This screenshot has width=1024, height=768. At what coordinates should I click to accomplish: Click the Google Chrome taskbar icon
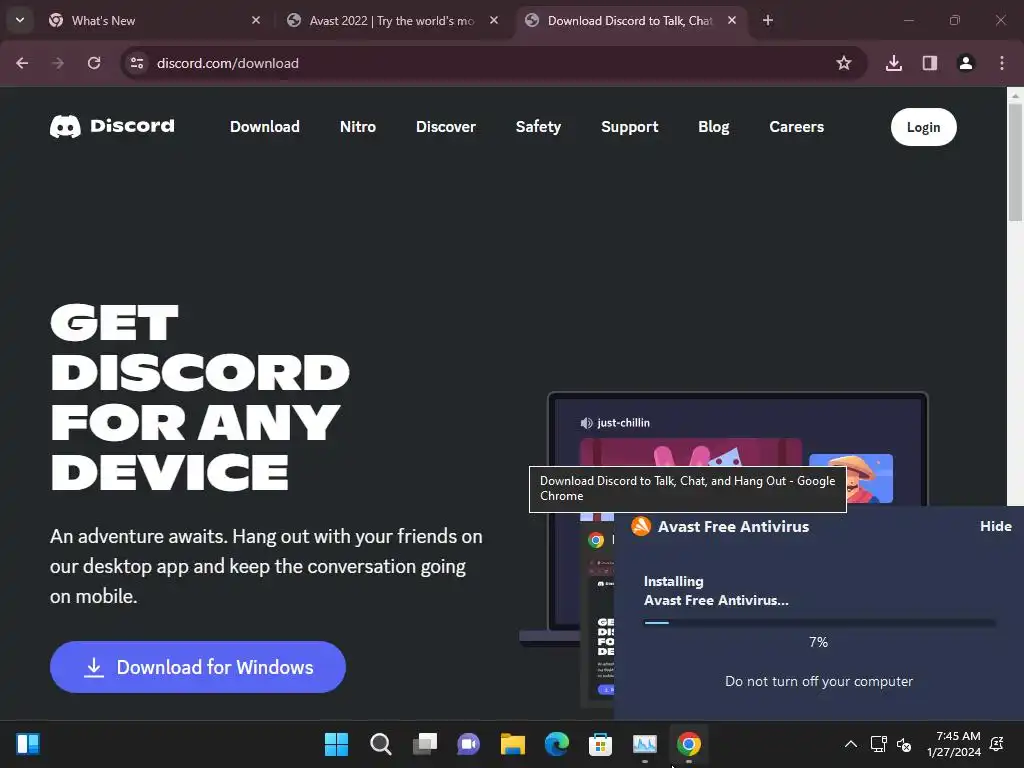click(688, 744)
